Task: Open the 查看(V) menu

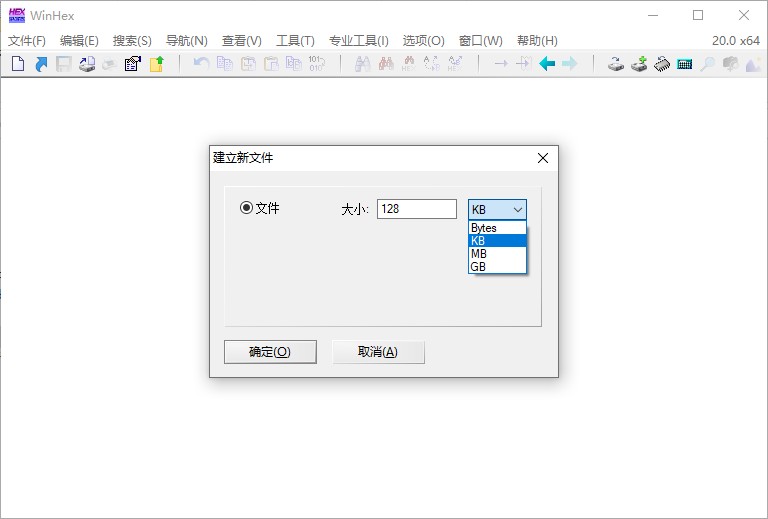Action: click(x=241, y=41)
